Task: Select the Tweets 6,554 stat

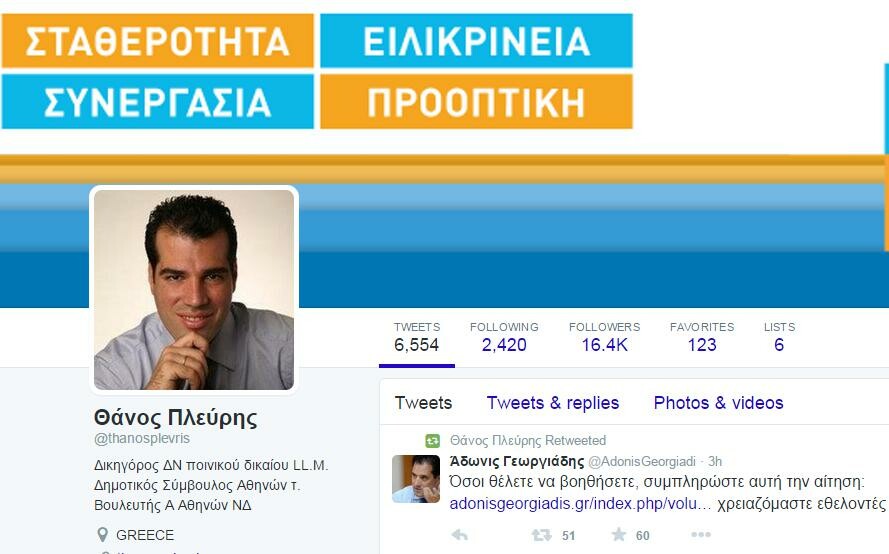Action: point(417,337)
